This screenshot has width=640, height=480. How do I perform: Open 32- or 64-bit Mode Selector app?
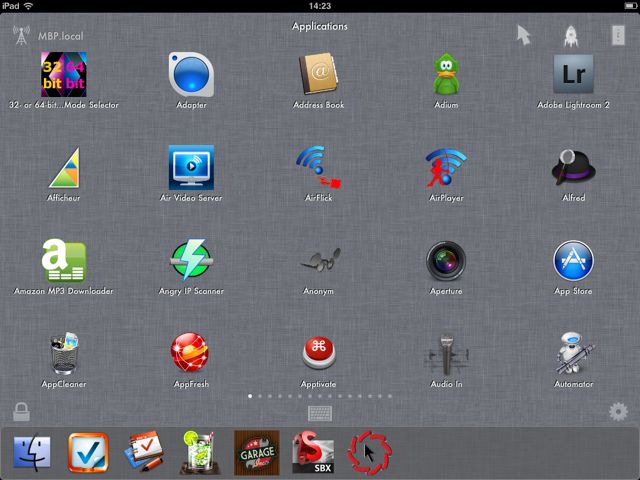click(64, 75)
